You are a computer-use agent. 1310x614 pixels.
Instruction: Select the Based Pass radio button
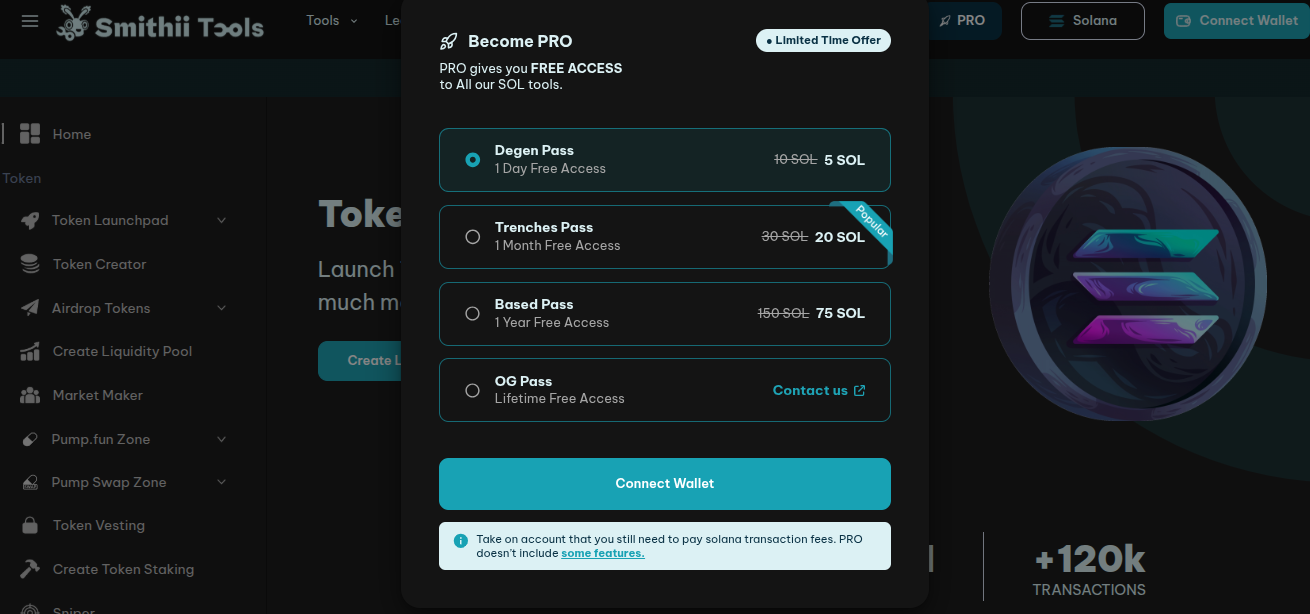coord(473,314)
